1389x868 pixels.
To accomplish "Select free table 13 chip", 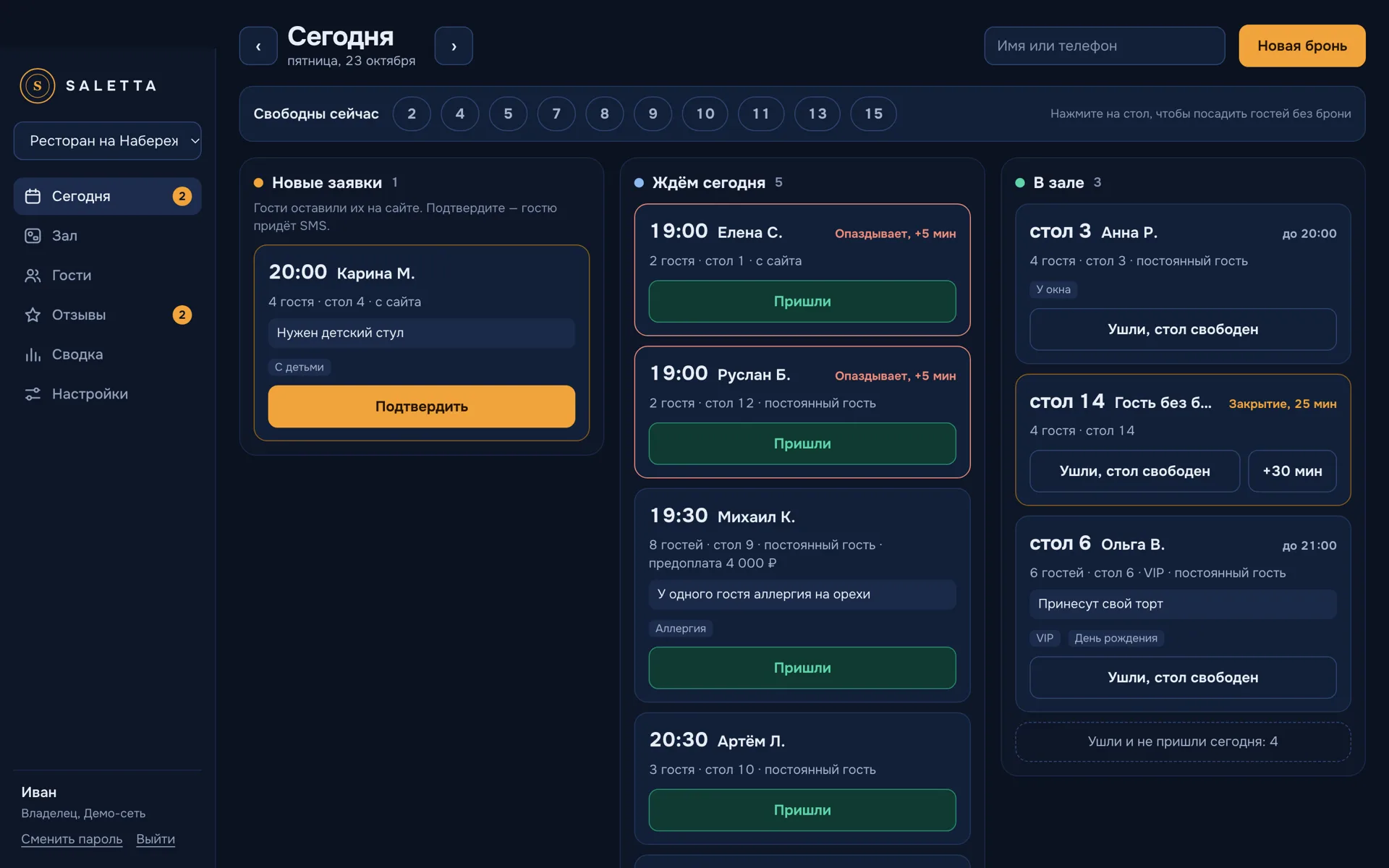I will [x=817, y=114].
